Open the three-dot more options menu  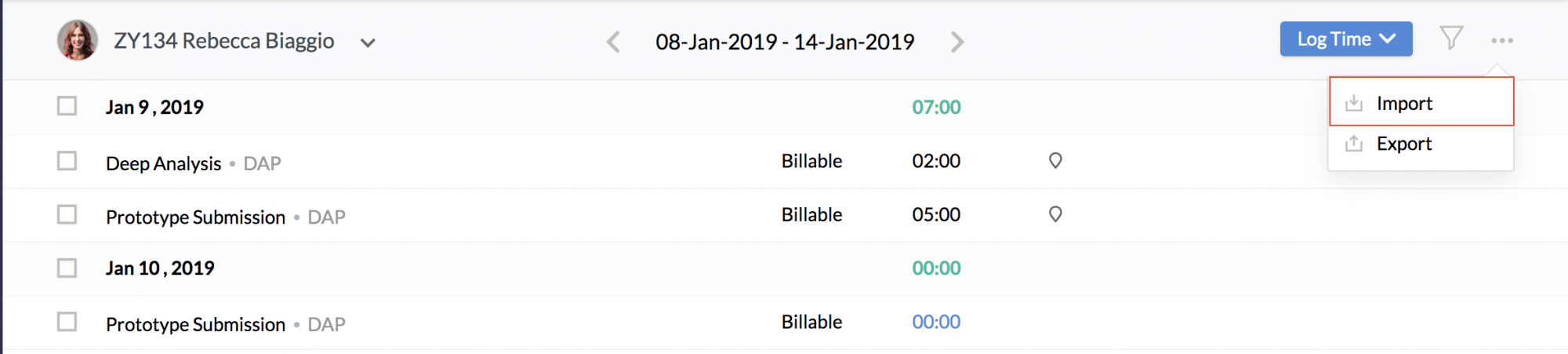tap(1502, 40)
